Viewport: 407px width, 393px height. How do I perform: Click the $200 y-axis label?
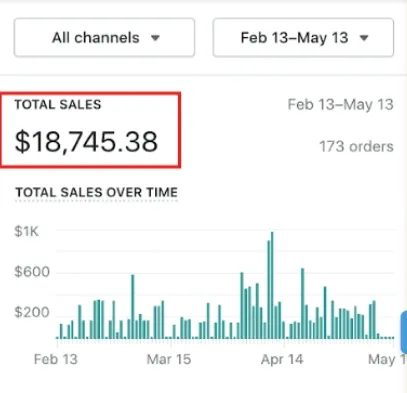click(x=32, y=313)
